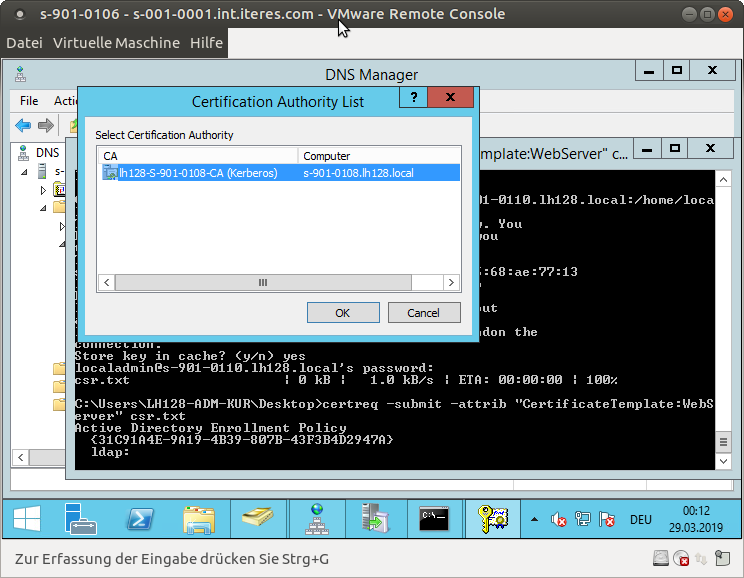Click the DNS Manager back arrow

[x=23, y=125]
